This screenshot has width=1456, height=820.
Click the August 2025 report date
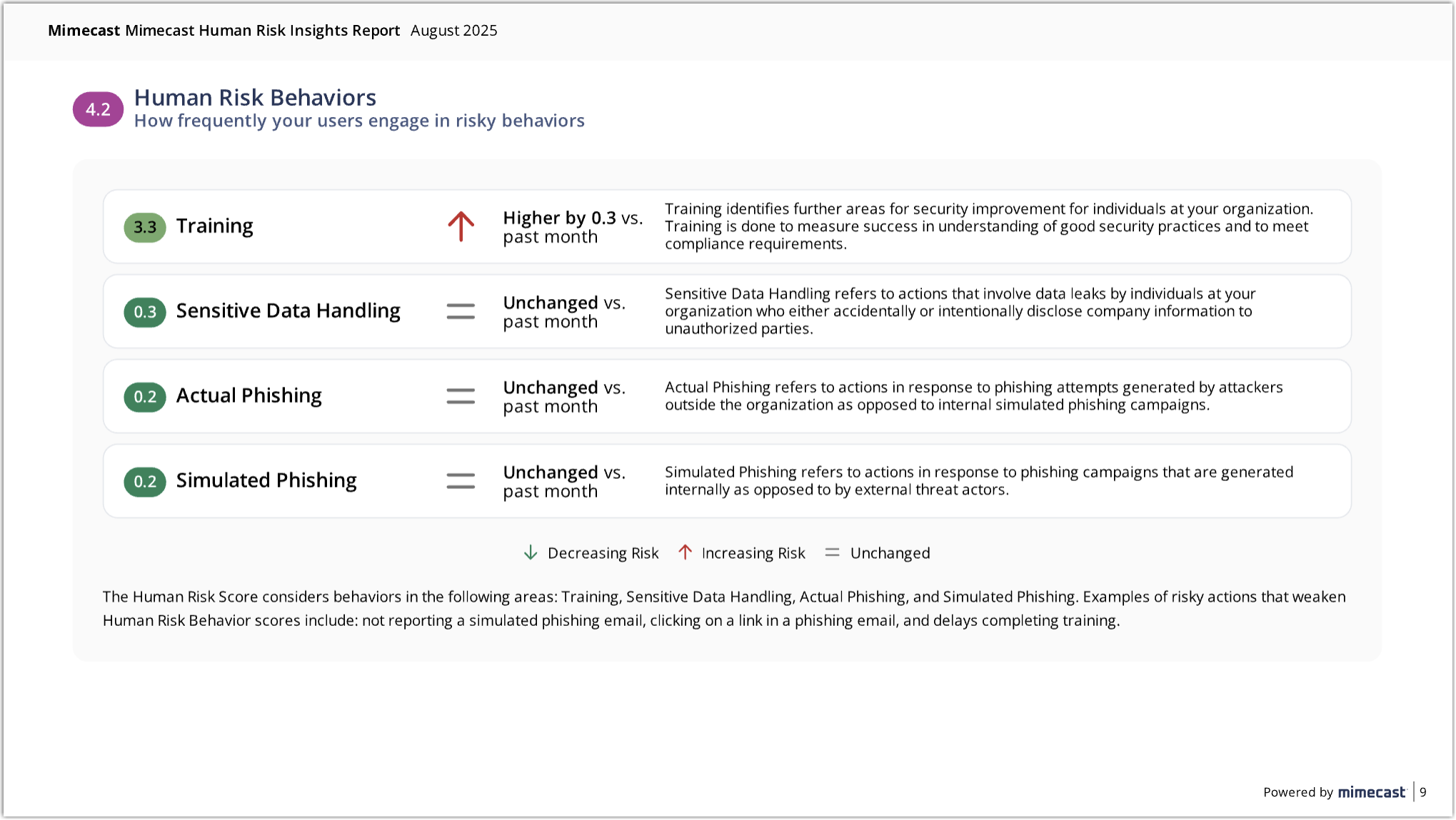coord(453,31)
